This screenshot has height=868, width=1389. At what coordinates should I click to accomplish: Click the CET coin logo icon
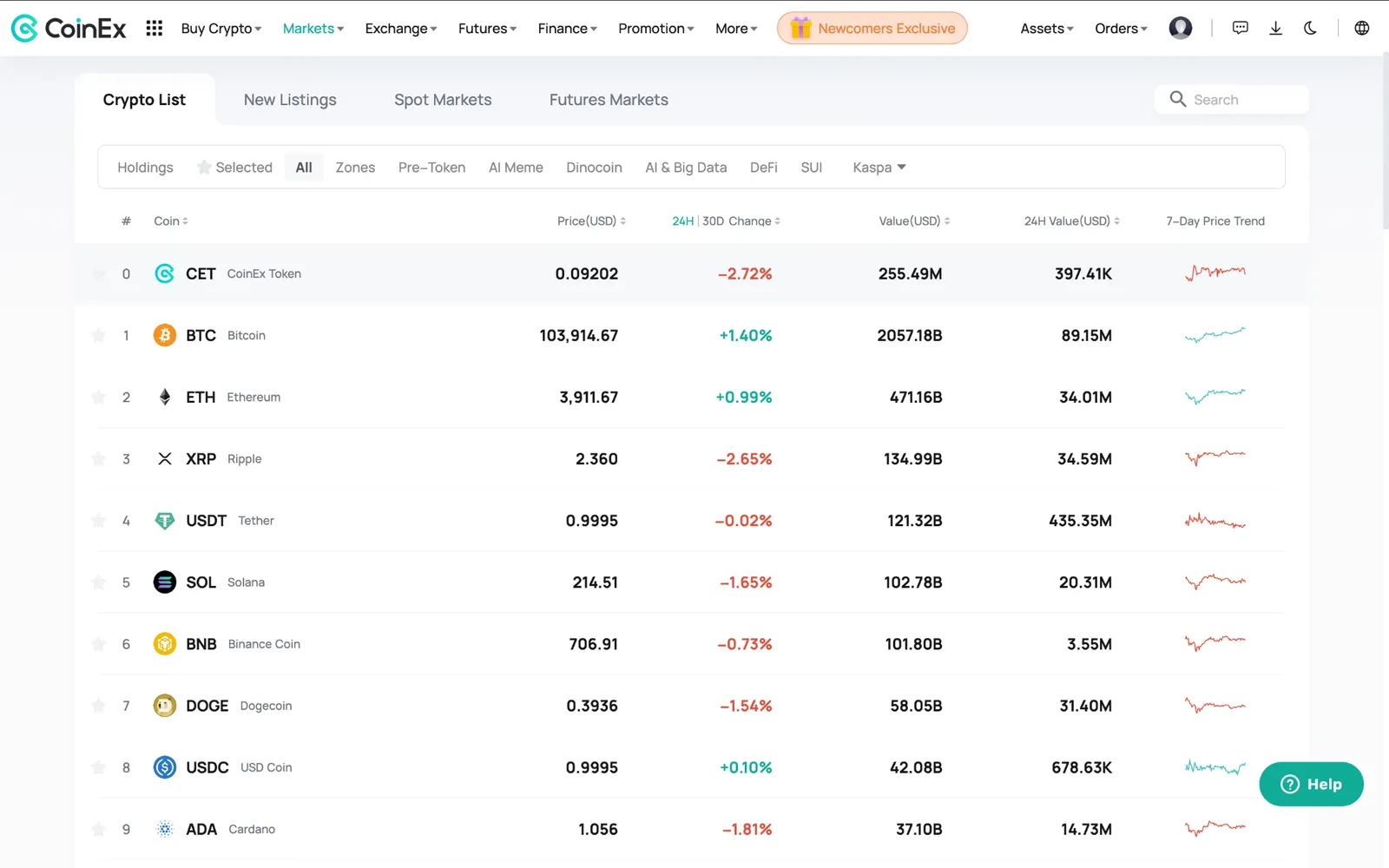point(164,273)
